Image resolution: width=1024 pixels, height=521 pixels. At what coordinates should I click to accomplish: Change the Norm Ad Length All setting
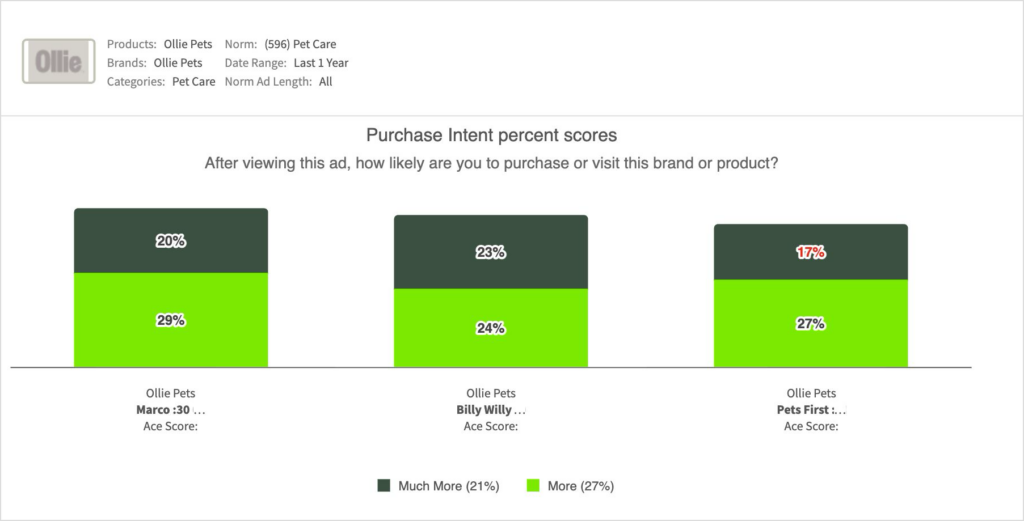click(x=326, y=82)
